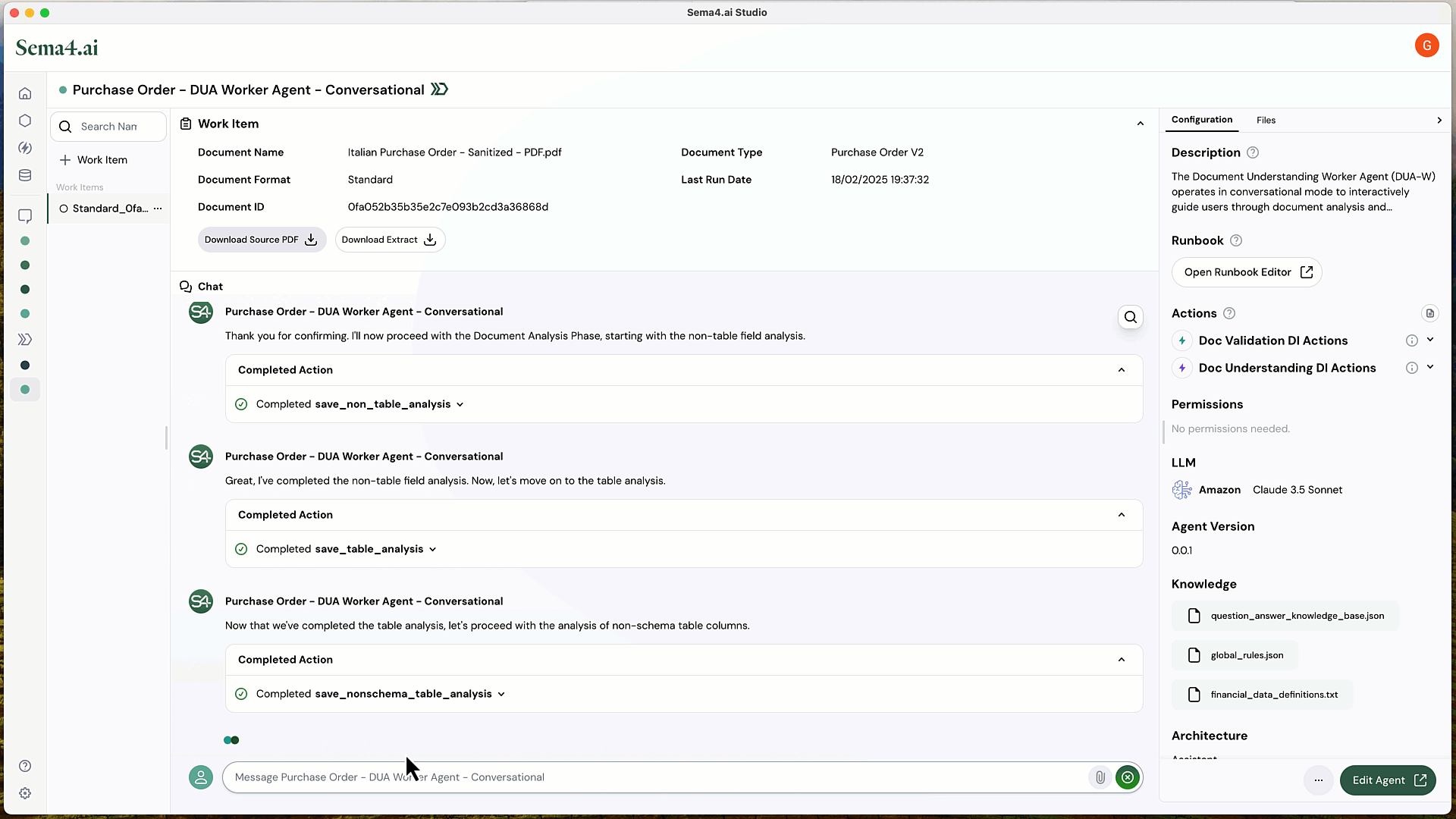Click the Document ID value 0fa052b35...
The image size is (1456, 819).
tap(447, 207)
